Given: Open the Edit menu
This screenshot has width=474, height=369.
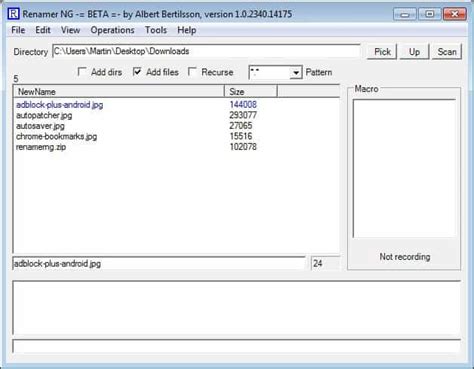Looking at the screenshot, I should (43, 30).
